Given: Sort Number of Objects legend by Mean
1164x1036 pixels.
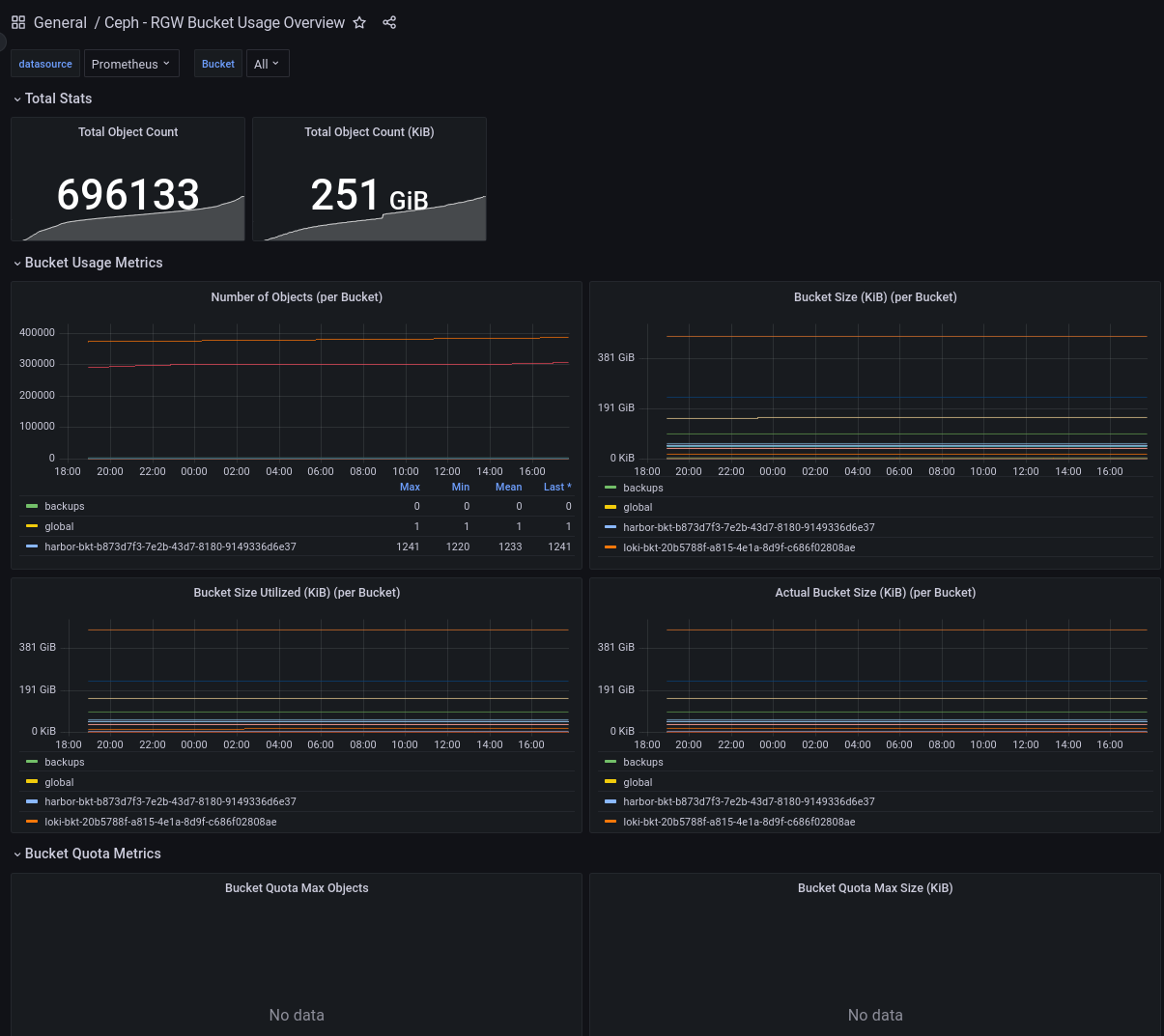Looking at the screenshot, I should click(509, 487).
